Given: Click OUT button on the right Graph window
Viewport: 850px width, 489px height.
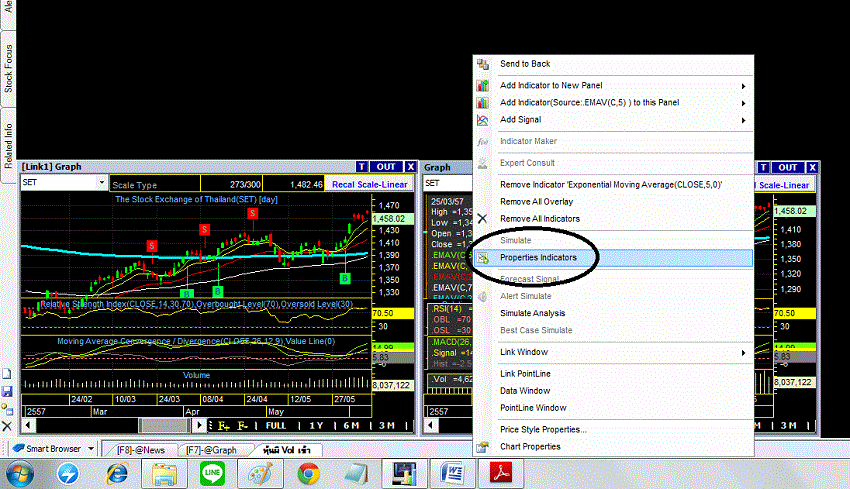Looking at the screenshot, I should coord(788,168).
